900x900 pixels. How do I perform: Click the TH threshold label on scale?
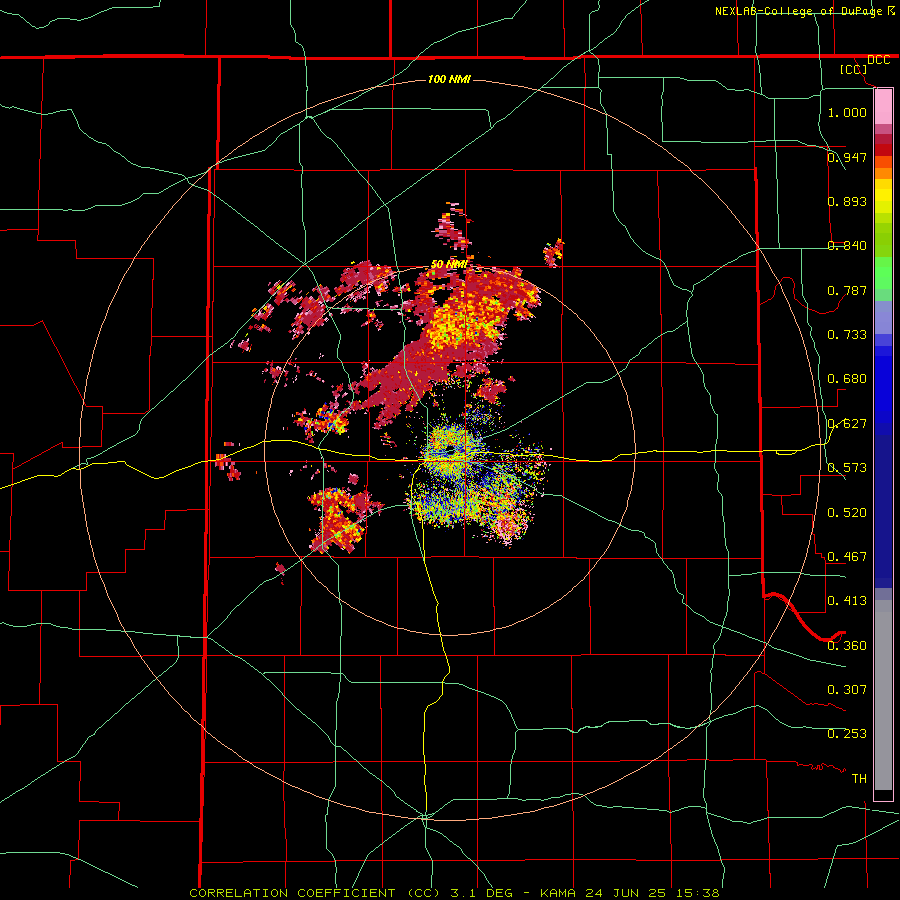(x=859, y=778)
